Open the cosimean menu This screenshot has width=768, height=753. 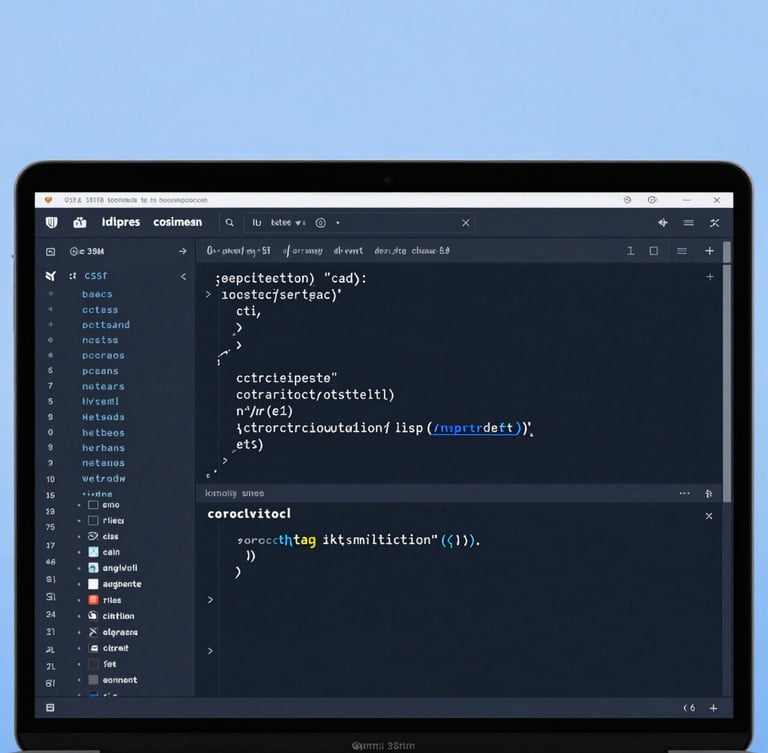pyautogui.click(x=177, y=222)
